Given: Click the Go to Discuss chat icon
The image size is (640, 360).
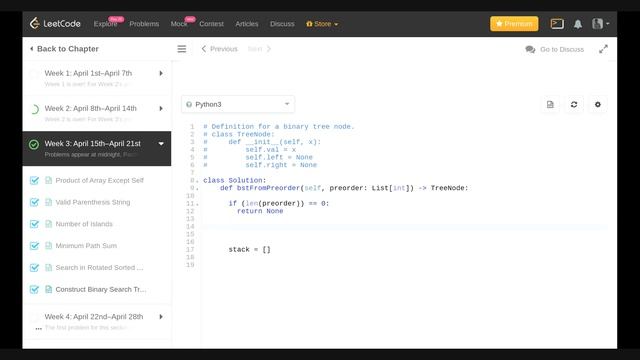Looking at the screenshot, I should [530, 49].
